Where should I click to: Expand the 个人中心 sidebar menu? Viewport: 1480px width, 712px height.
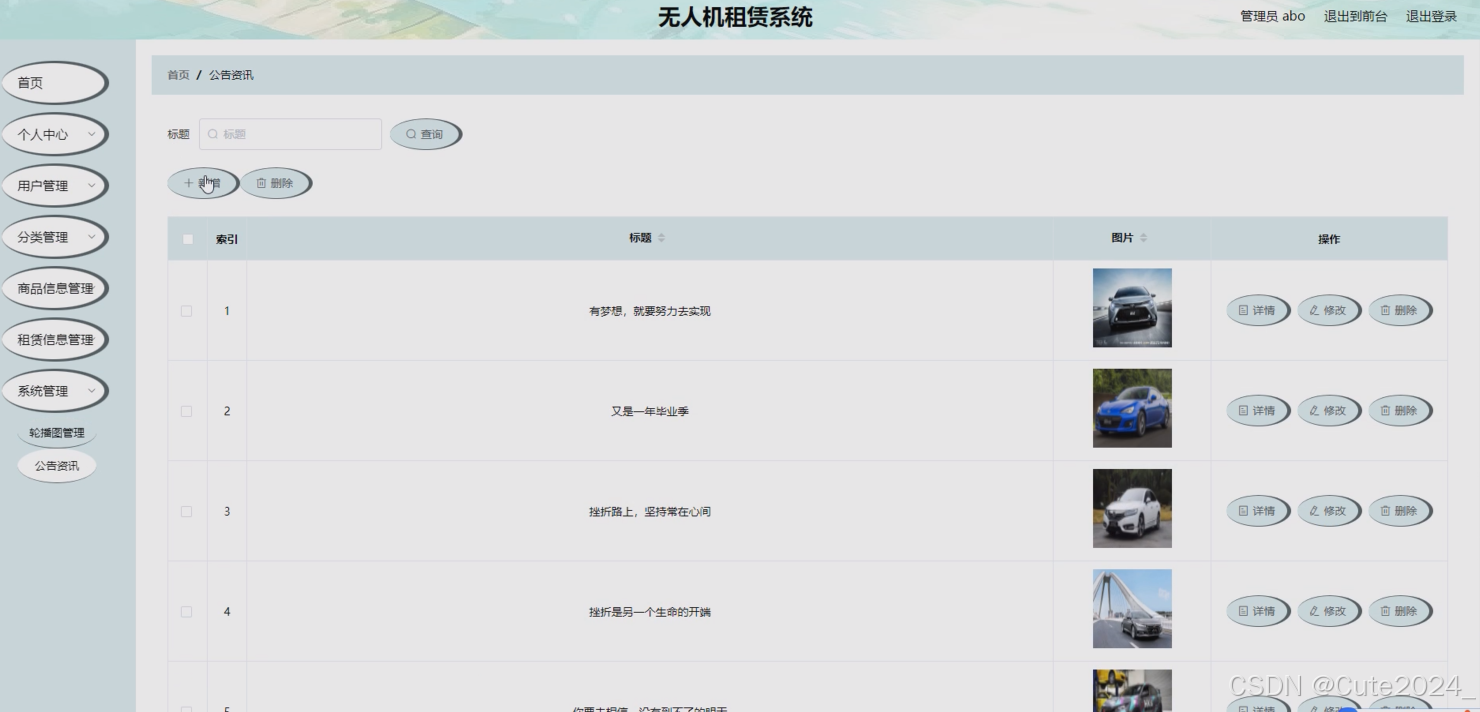tap(54, 134)
